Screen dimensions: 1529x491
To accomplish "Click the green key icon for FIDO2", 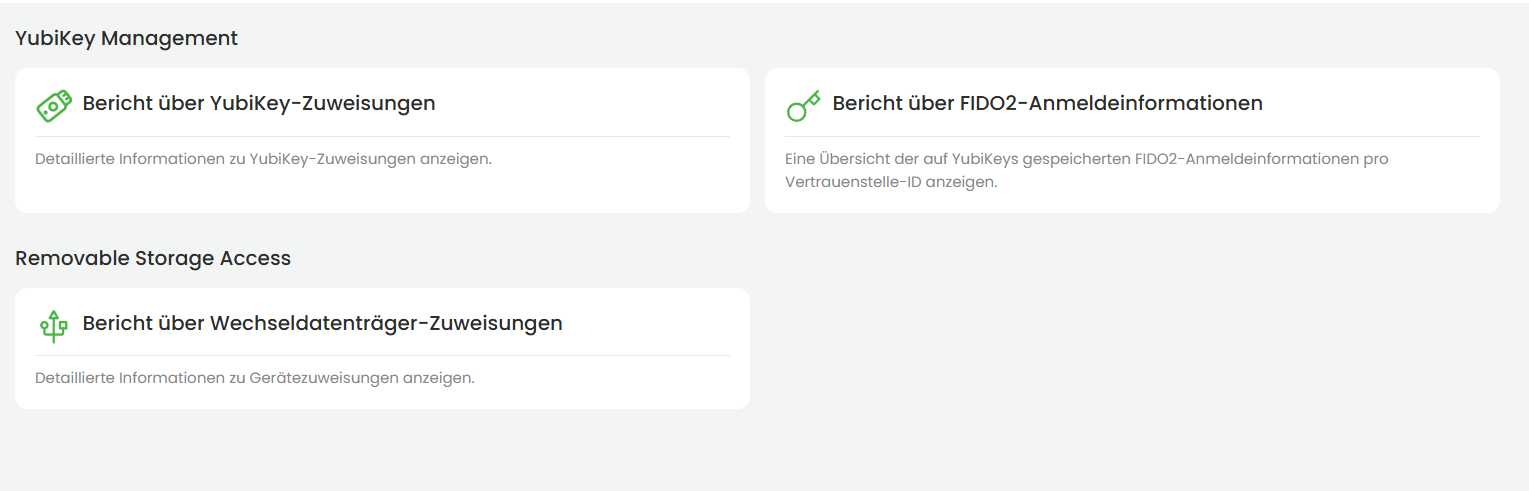I will [x=803, y=105].
